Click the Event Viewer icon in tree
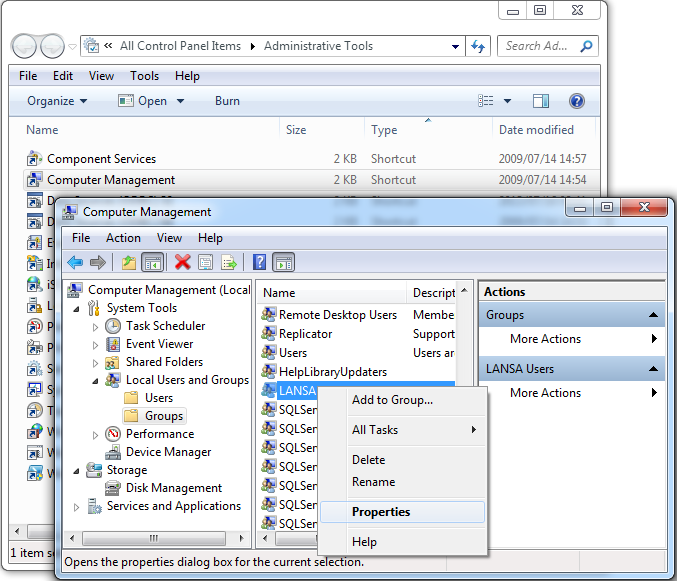This screenshot has width=677, height=581. (113, 344)
